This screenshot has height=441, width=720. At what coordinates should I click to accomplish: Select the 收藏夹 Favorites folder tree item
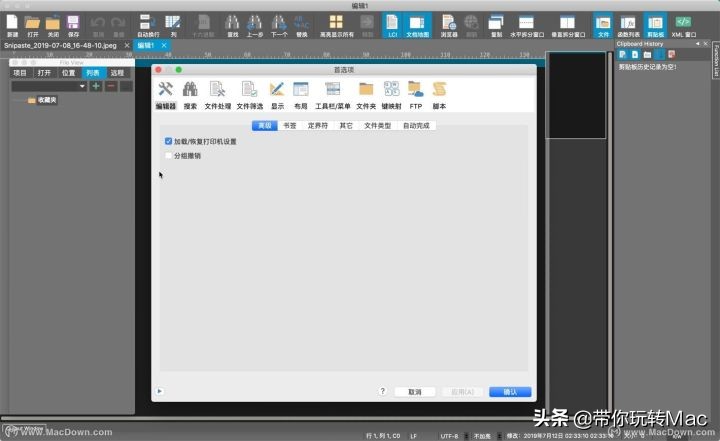tap(43, 100)
